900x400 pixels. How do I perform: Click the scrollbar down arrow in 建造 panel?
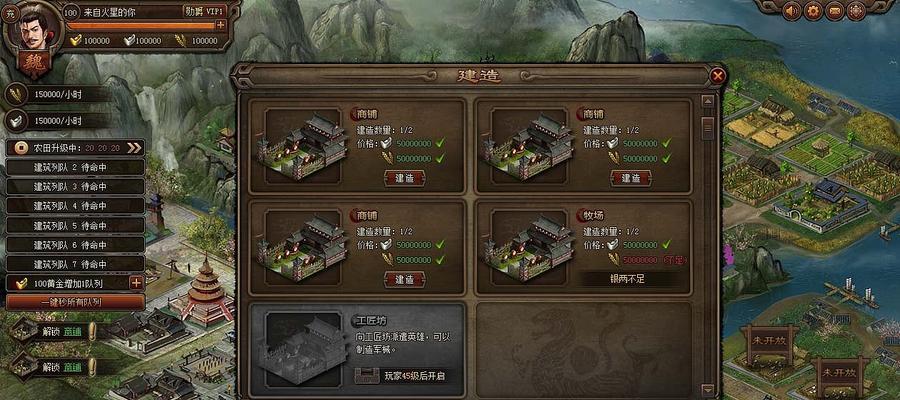(x=708, y=389)
